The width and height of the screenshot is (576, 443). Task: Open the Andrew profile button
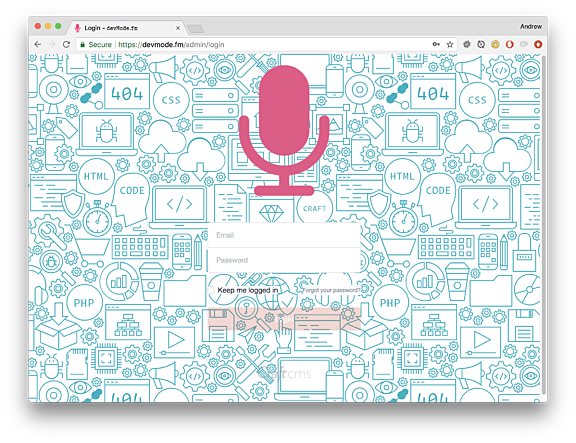(530, 26)
